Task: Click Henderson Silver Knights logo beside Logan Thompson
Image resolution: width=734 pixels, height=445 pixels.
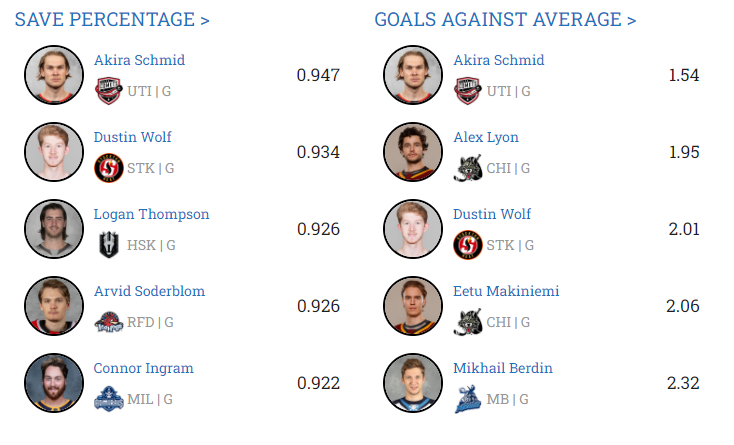Action: (x=108, y=245)
